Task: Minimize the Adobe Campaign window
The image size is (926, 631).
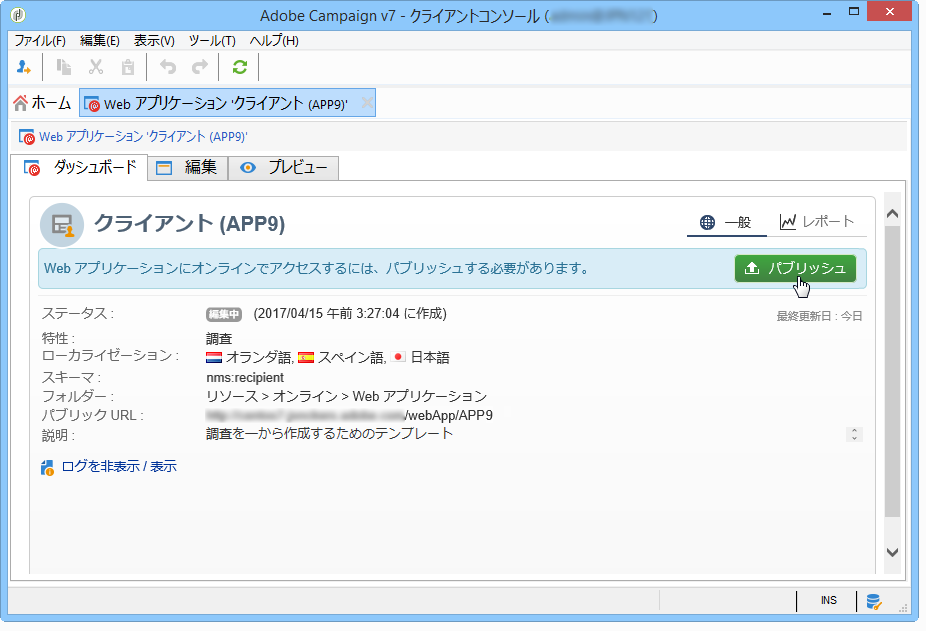Action: tap(827, 14)
